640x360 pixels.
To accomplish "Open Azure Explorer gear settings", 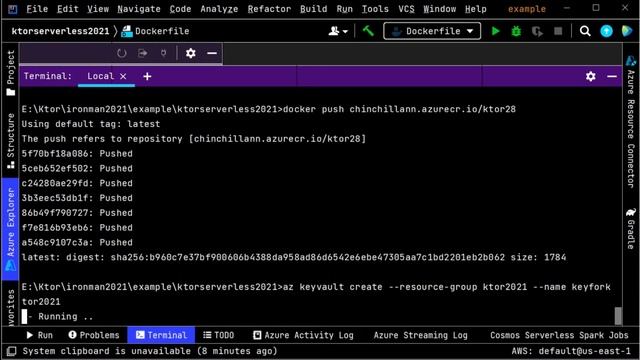I will (191, 53).
